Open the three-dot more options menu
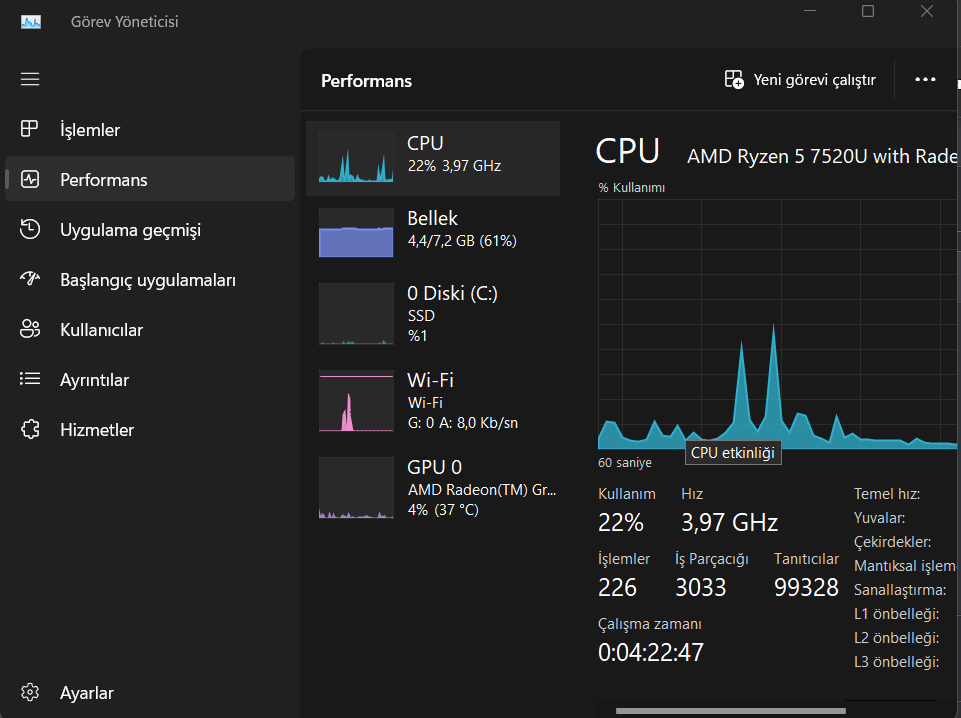The image size is (961, 718). (x=925, y=80)
